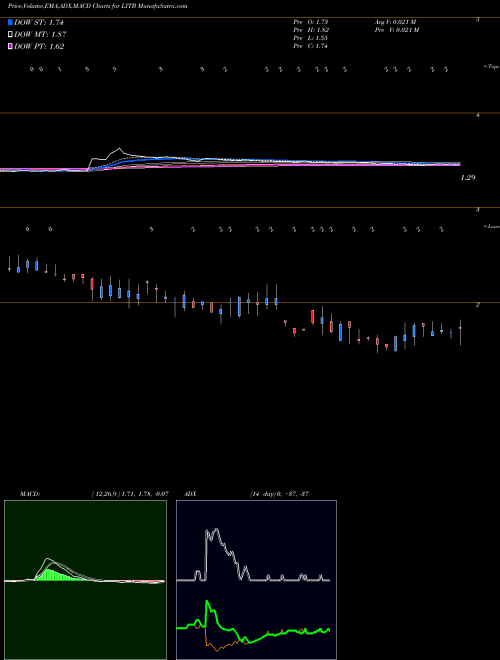Viewport: 500px width, 660px height.
Task: Click the 'Pre O: 1.73' open value
Action: click(x=311, y=21)
